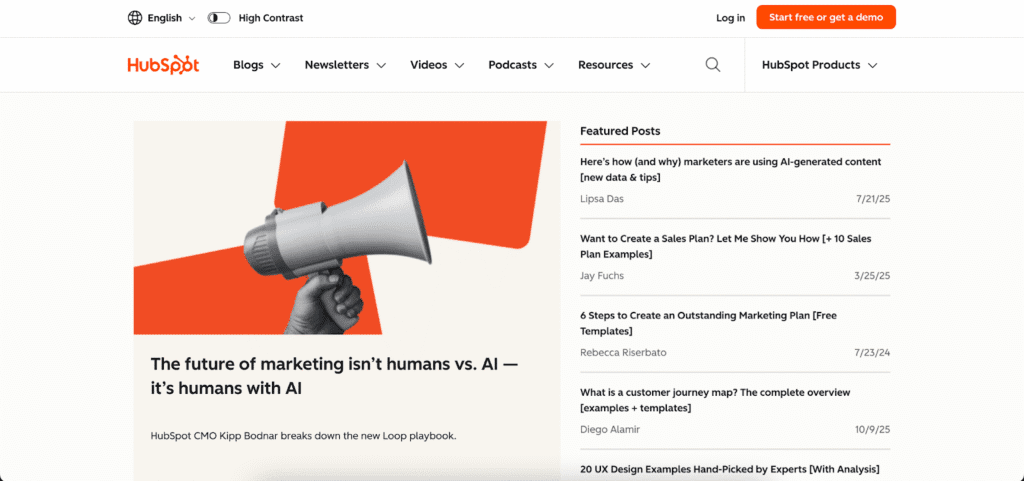1024x481 pixels.
Task: Click the Log in link
Action: pyautogui.click(x=730, y=18)
